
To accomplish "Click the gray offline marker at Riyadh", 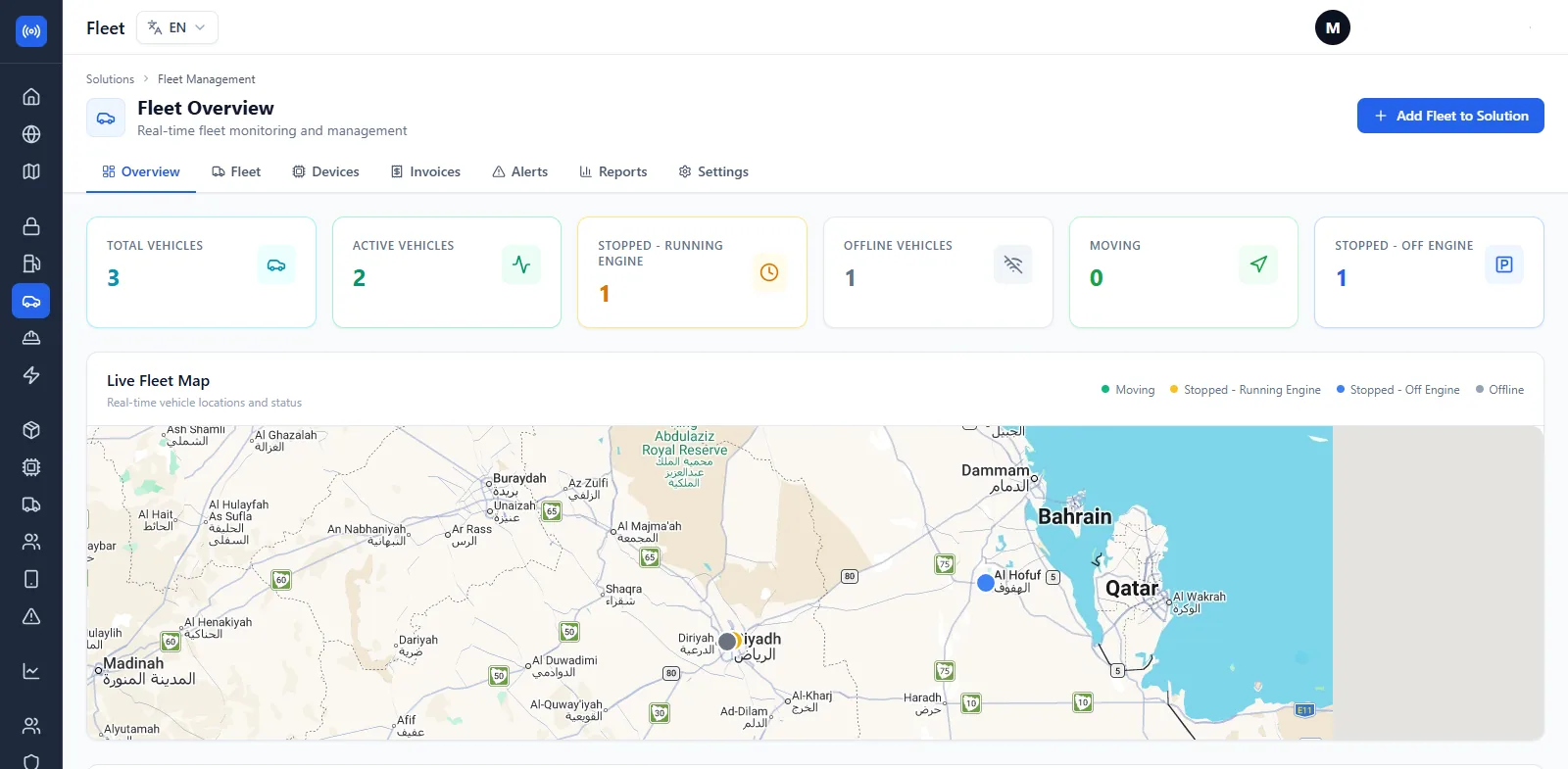I will [x=727, y=642].
